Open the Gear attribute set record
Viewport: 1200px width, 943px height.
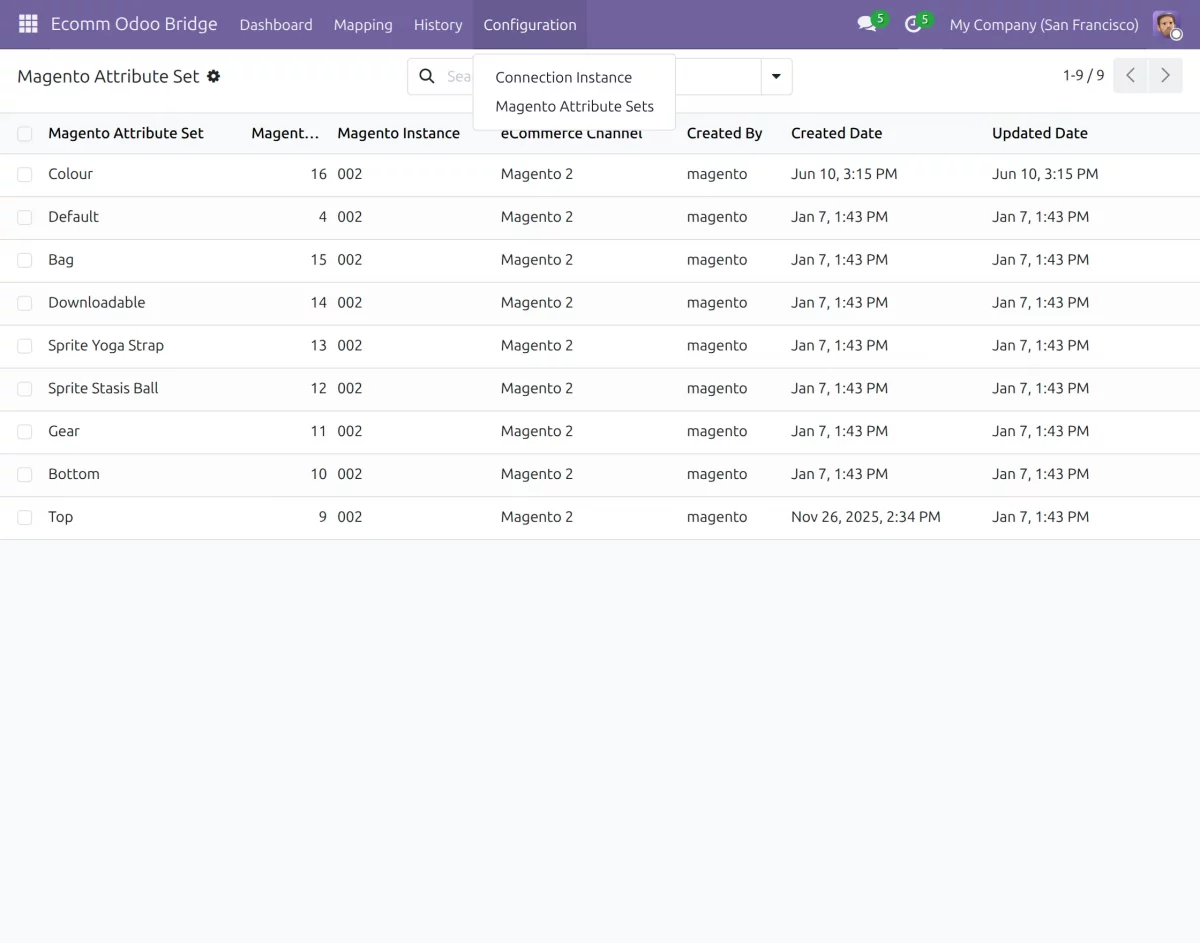(x=64, y=432)
